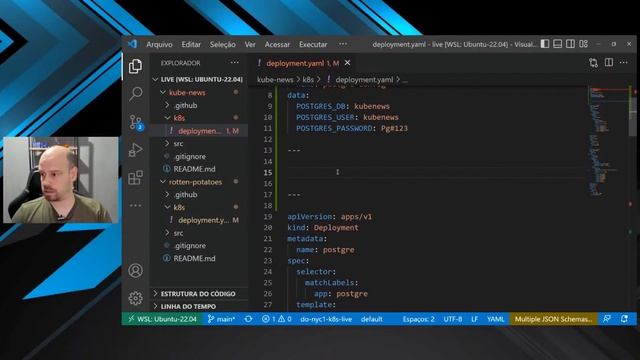Open the Executar menu
The image size is (640, 360).
point(313,44)
